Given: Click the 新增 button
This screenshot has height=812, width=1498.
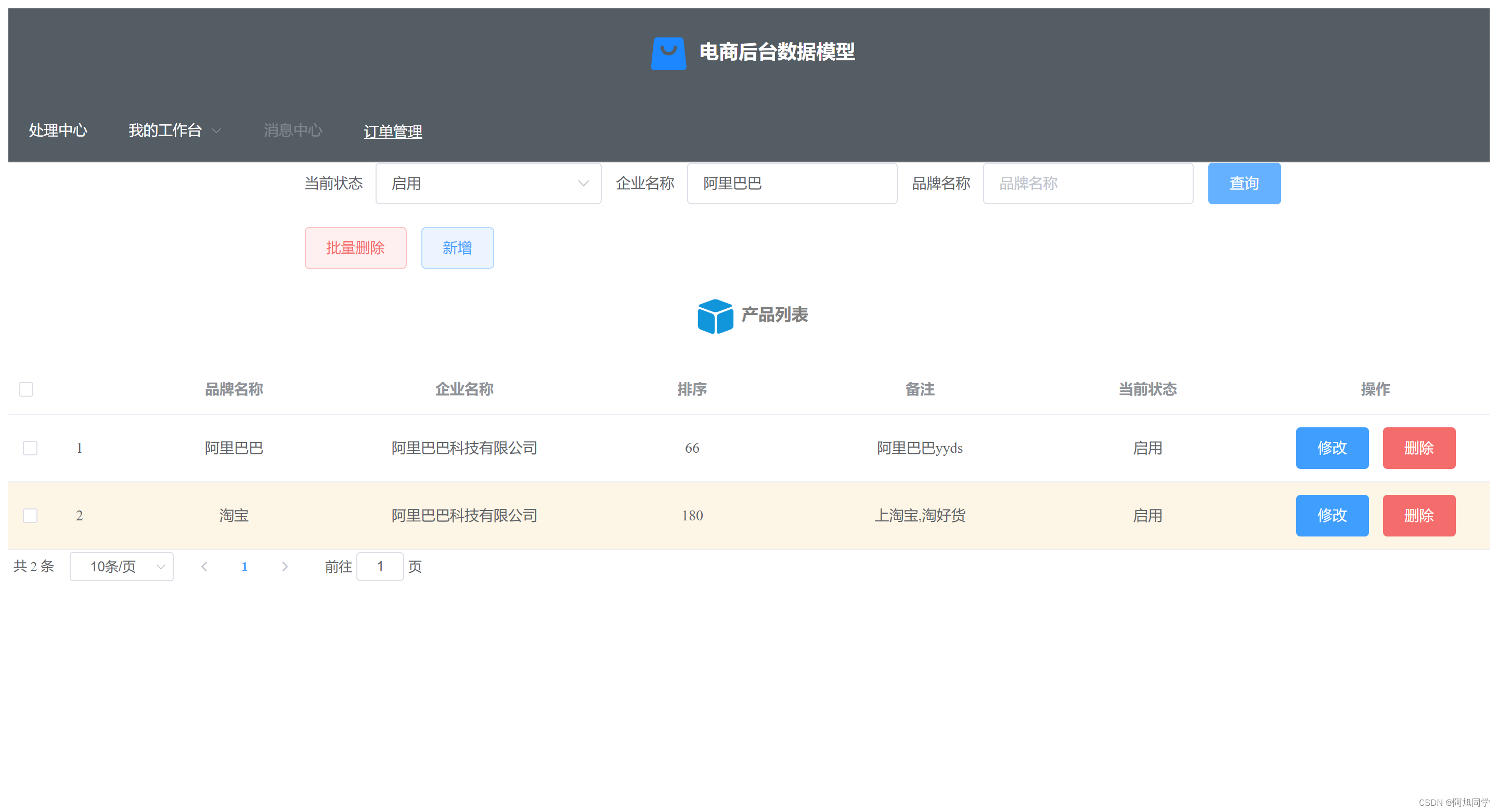Looking at the screenshot, I should (x=457, y=247).
